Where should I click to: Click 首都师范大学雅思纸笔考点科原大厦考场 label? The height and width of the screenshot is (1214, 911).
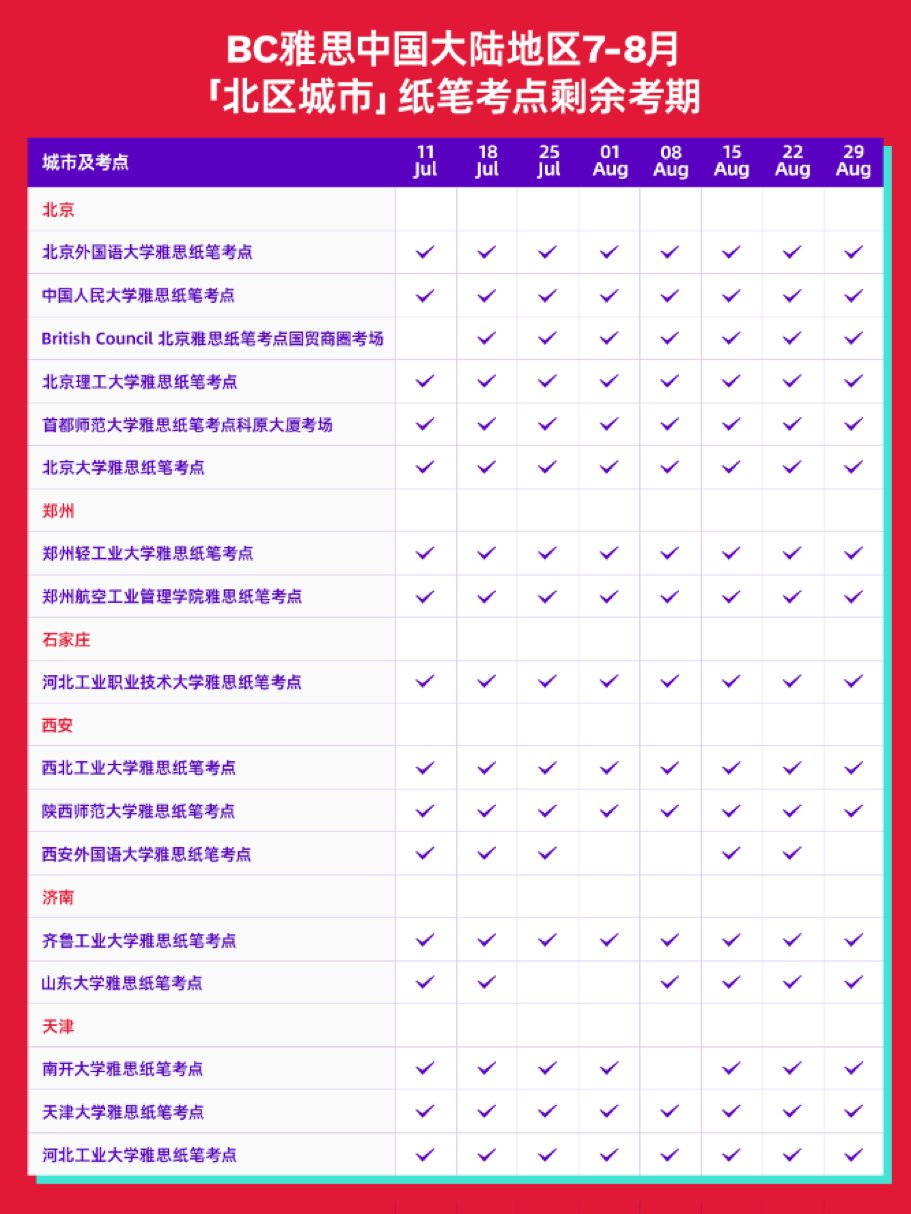coord(187,425)
